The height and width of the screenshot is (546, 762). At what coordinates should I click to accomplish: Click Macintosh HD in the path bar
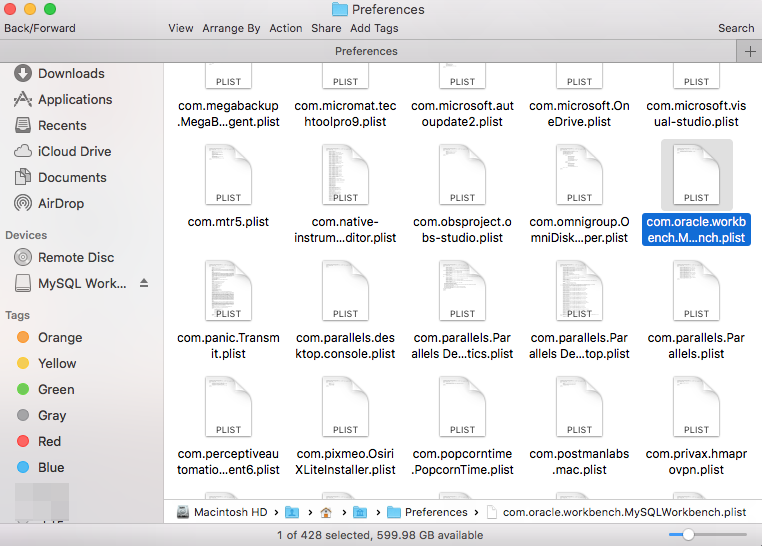coord(232,512)
